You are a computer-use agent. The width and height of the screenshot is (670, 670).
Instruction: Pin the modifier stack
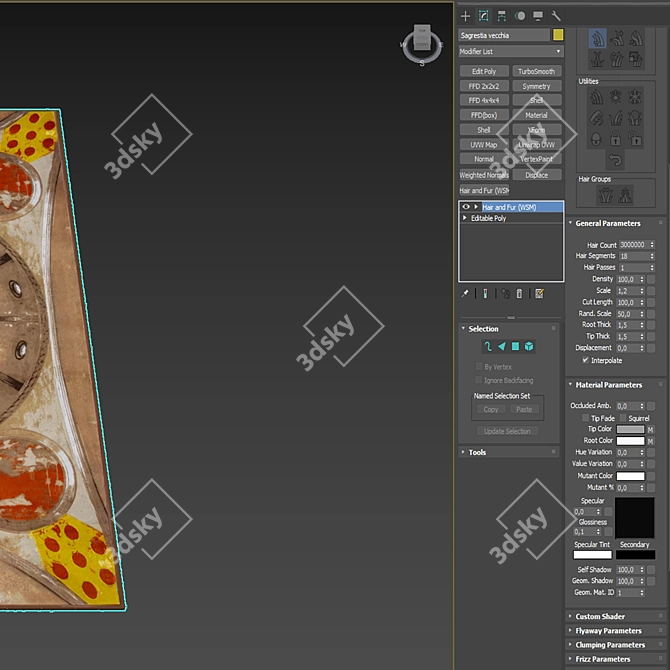(x=465, y=294)
